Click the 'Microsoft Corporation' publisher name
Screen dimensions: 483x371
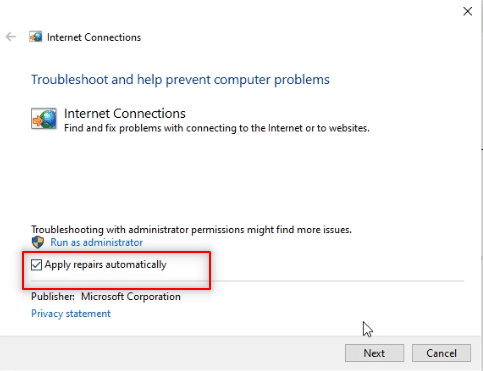point(131,296)
